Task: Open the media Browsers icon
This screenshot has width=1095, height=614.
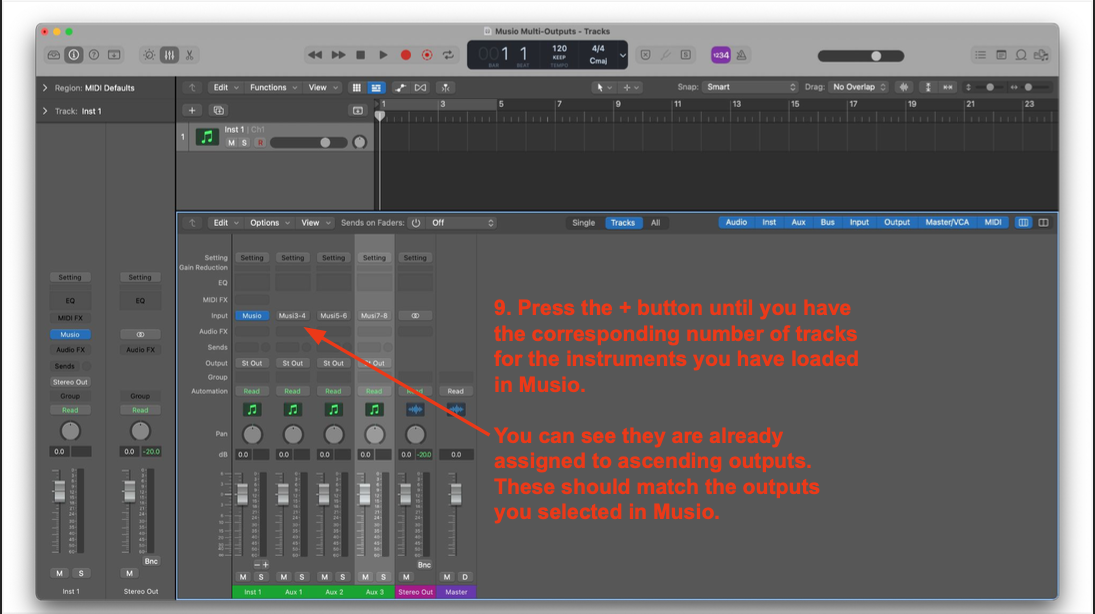Action: (x=1041, y=55)
